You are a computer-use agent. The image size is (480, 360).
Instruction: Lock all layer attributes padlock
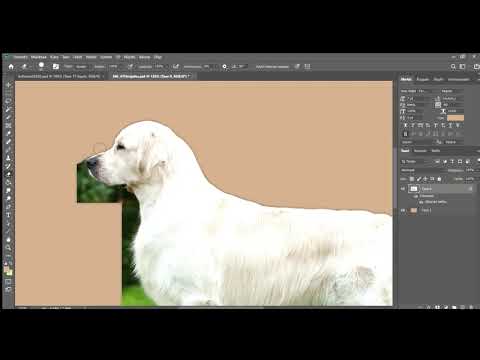[439, 179]
